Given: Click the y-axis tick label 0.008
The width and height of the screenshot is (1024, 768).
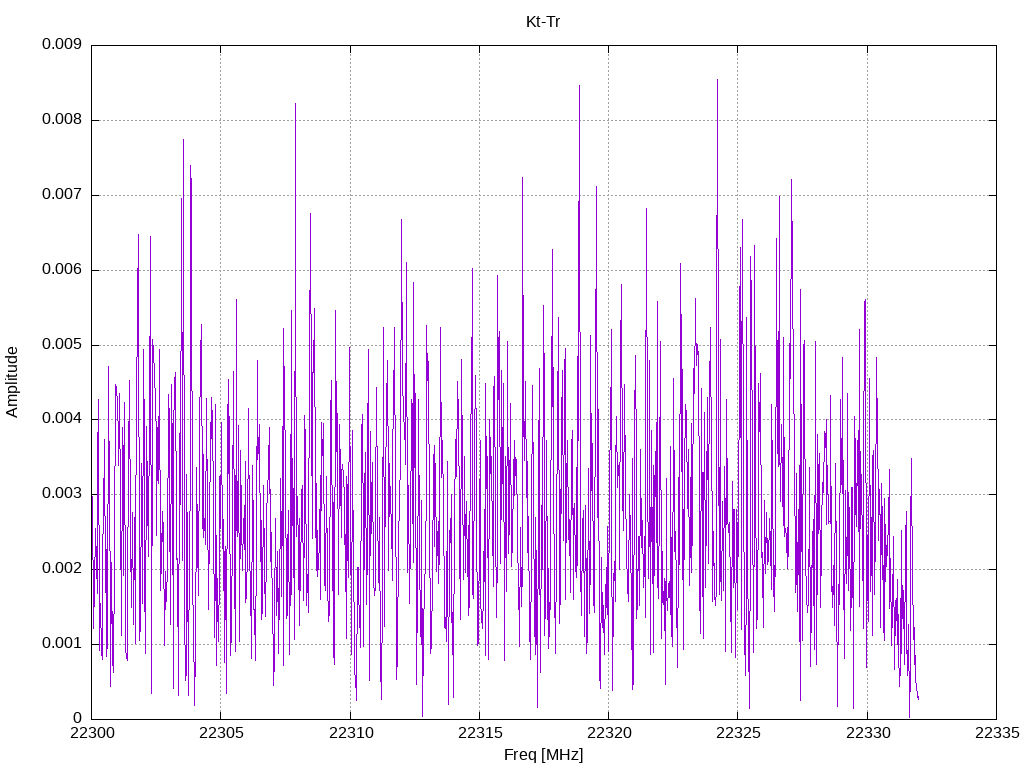Looking at the screenshot, I should click(62, 120).
